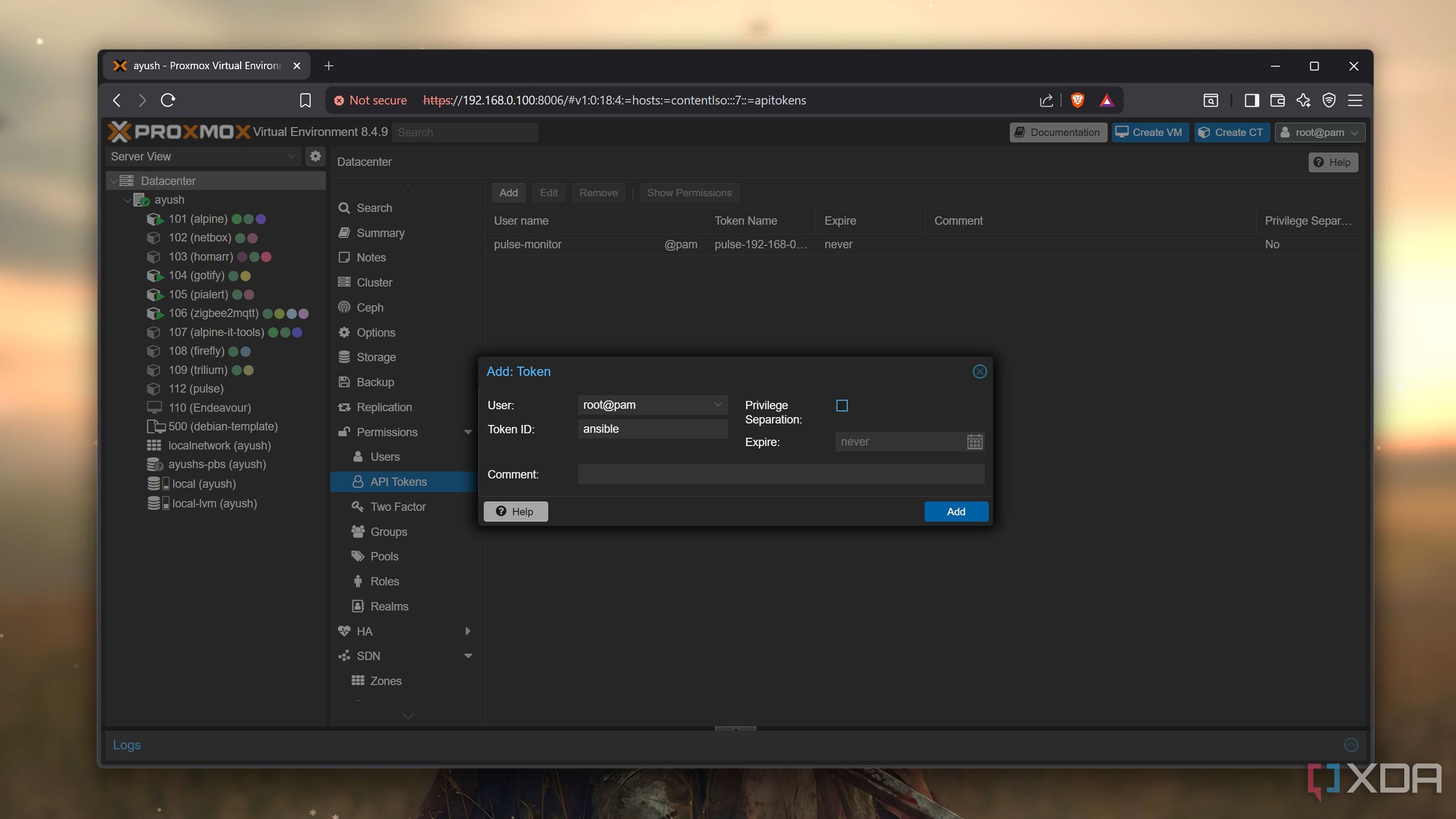Open the Brave sidebar panel icon
The image size is (1456, 819).
coord(1251,100)
